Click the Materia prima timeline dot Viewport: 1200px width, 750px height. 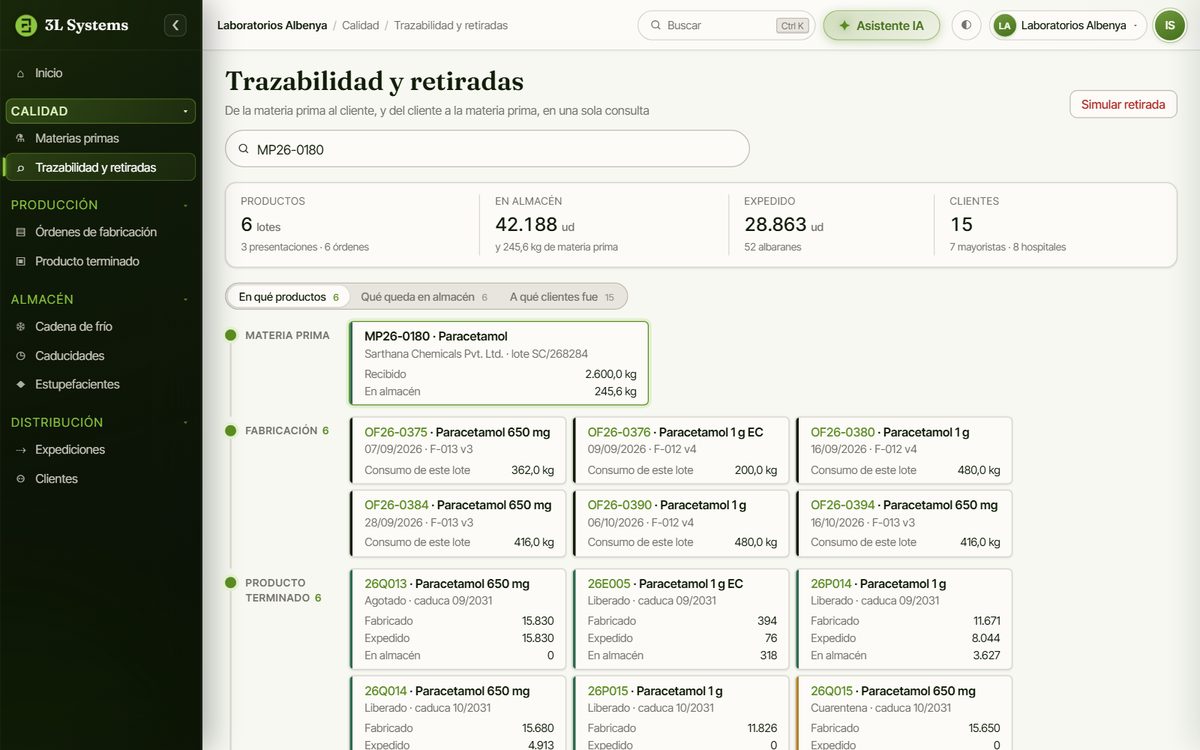tap(231, 335)
